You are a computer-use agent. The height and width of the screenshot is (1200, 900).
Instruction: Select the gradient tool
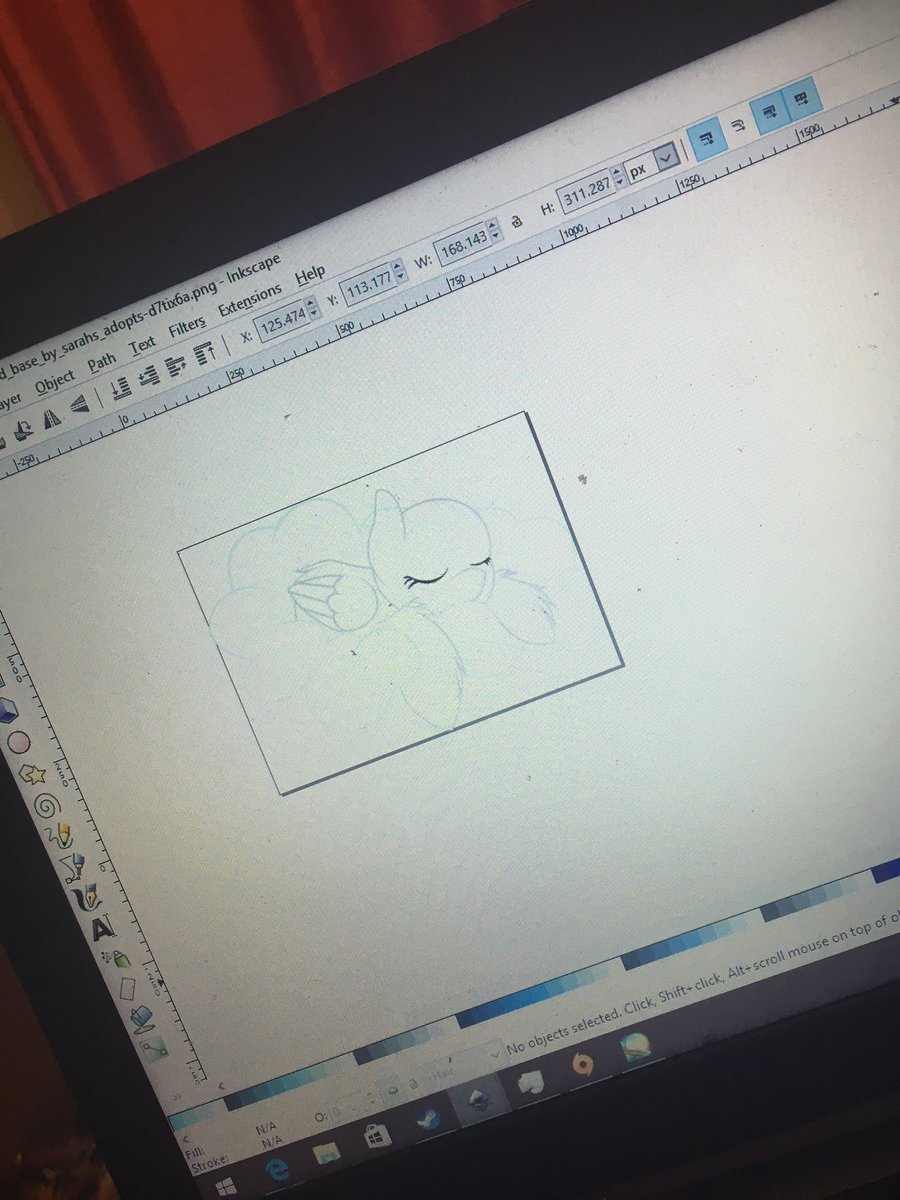pos(153,1048)
